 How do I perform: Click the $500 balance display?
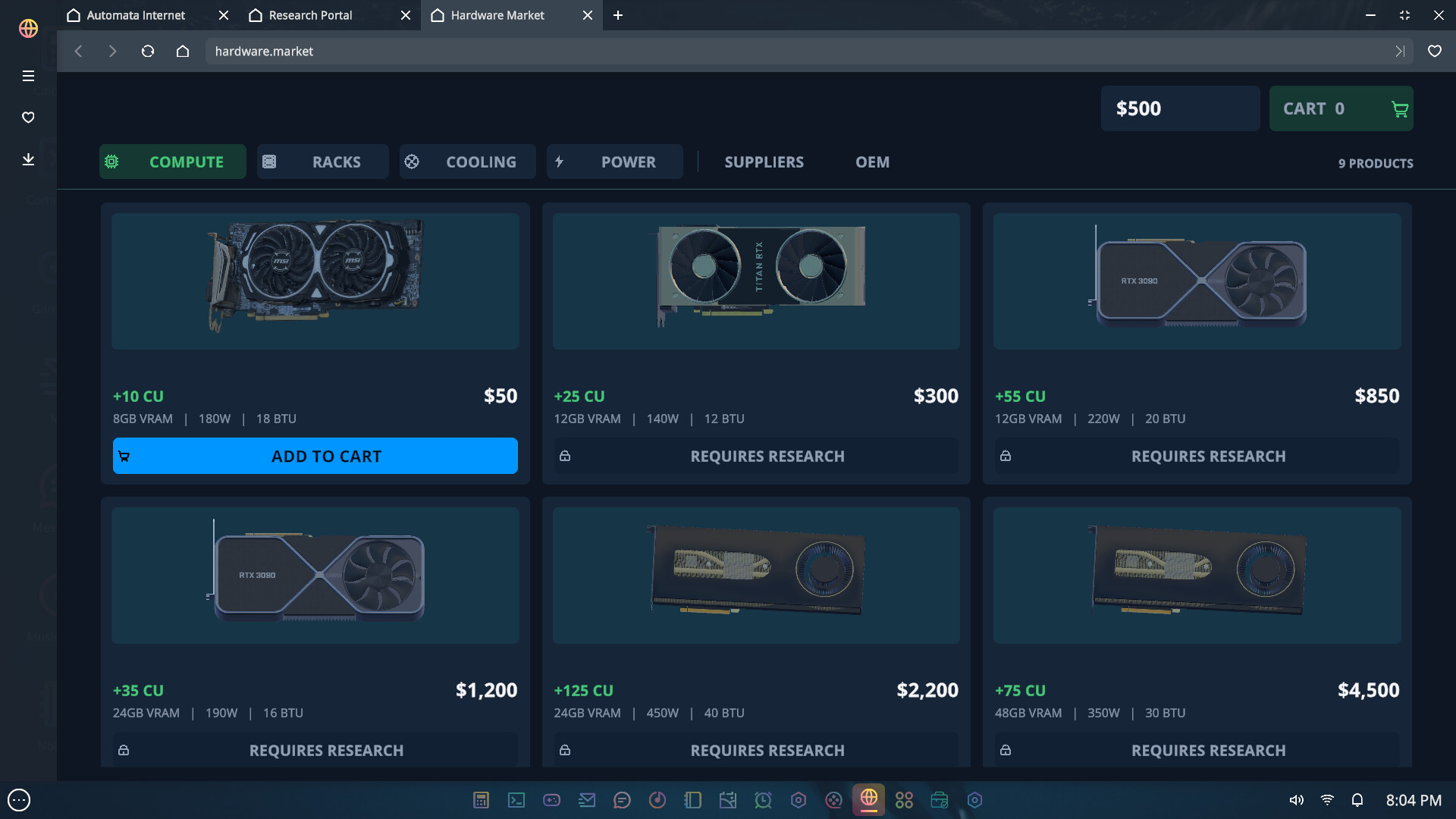1181,108
